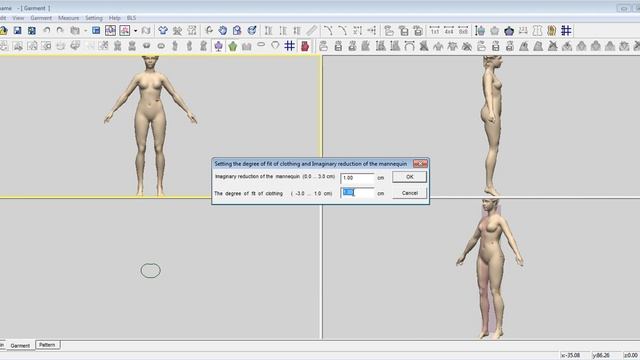The image size is (640, 360).
Task: Click Cancel in the fit settings dialog
Action: (x=409, y=193)
